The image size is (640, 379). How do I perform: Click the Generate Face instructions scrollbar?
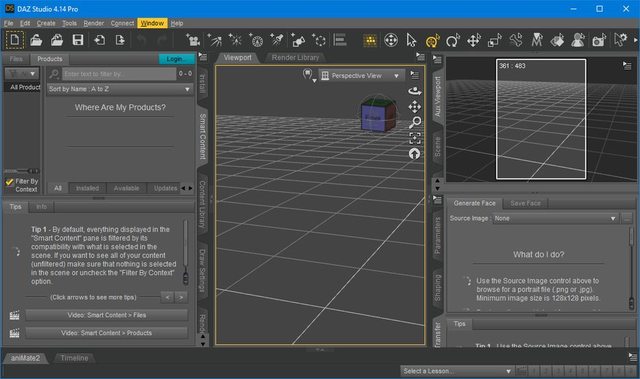tap(631, 268)
